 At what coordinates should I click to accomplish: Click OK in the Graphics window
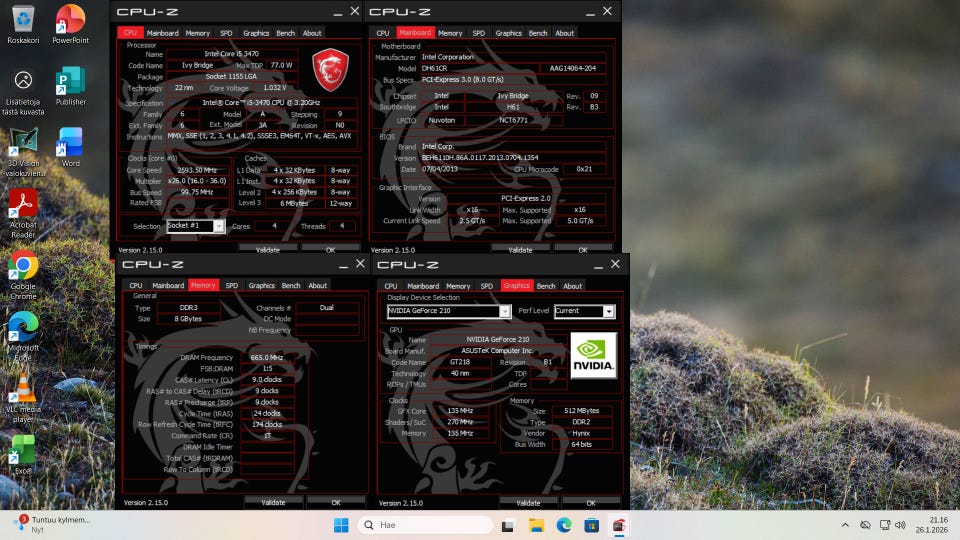[x=591, y=503]
